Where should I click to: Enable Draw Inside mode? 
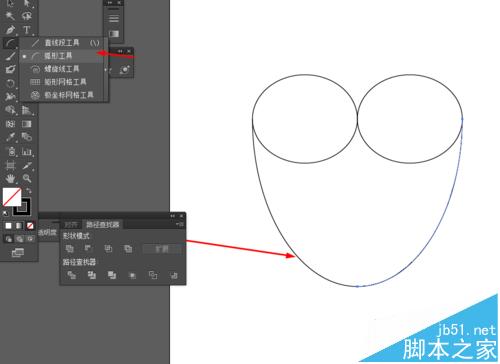click(x=30, y=239)
